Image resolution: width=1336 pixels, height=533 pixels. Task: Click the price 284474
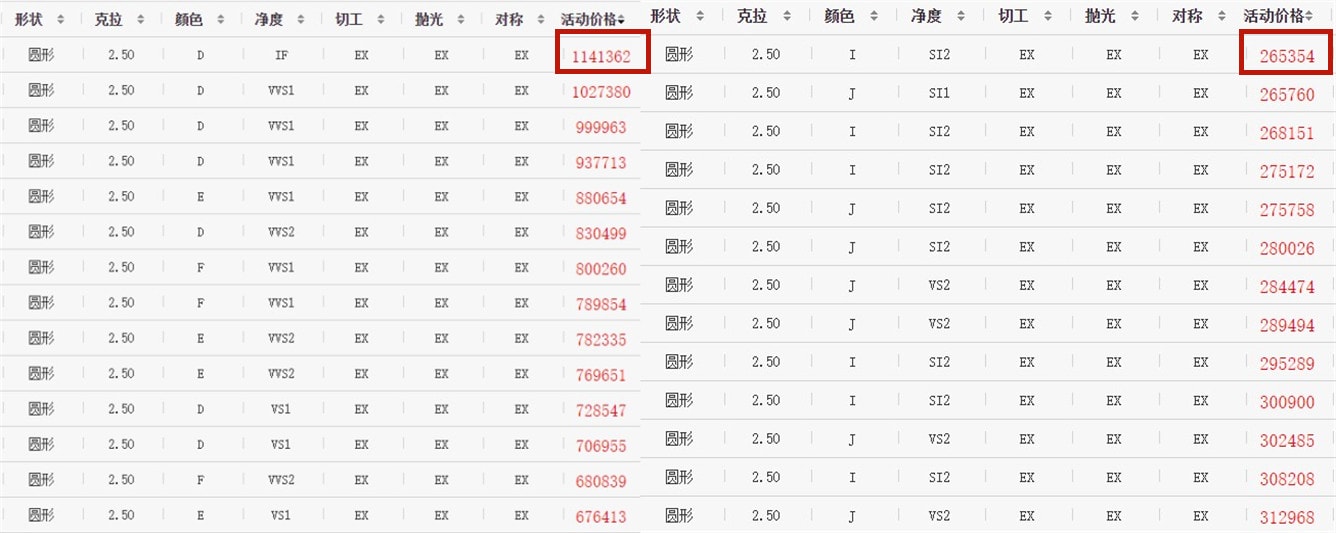(1287, 287)
